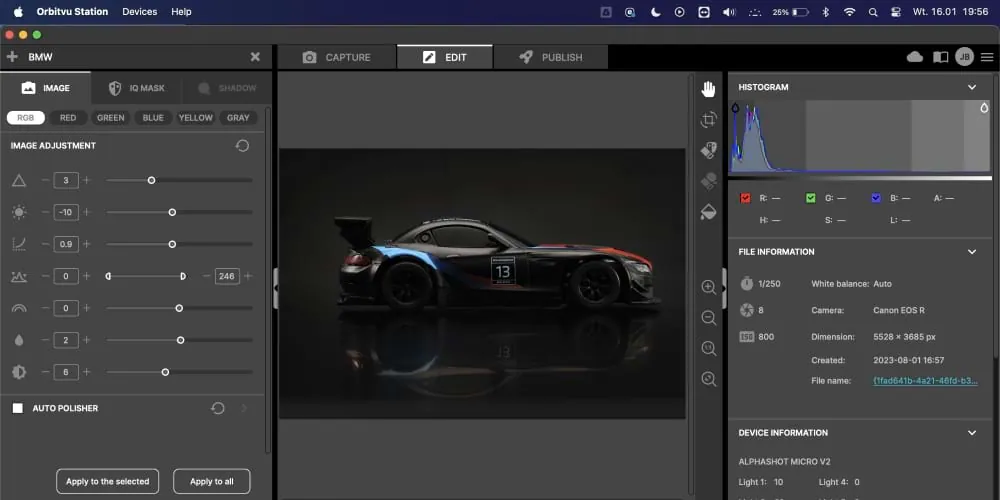Click the BMW car image preview
1000x500 pixels.
point(482,283)
